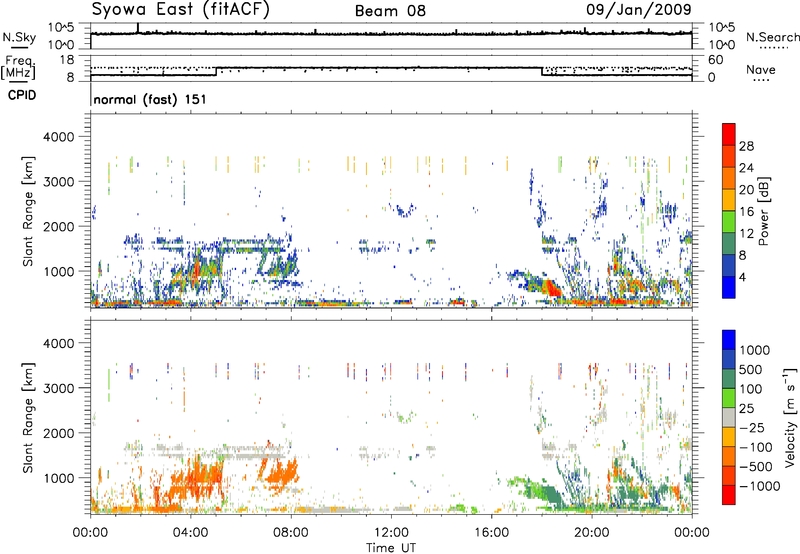Click the 3000 tick of the power panel
This screenshot has height=554, width=800.
coord(58,182)
